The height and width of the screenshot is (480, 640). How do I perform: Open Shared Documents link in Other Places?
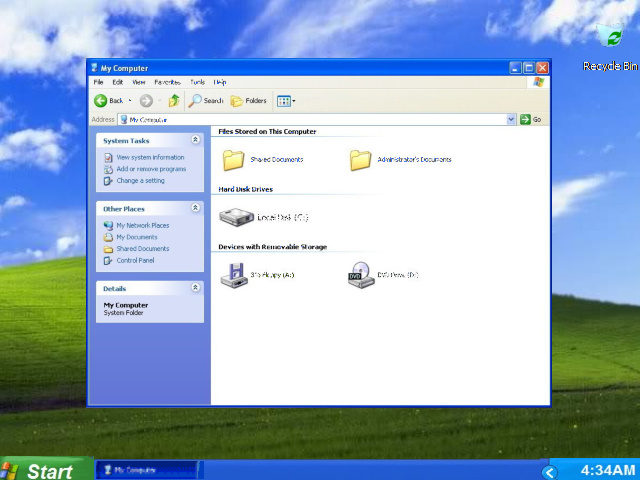(x=143, y=249)
